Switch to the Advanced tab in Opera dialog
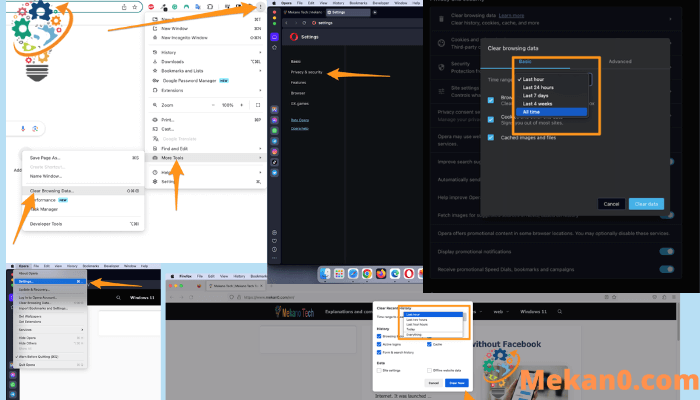 click(x=620, y=62)
